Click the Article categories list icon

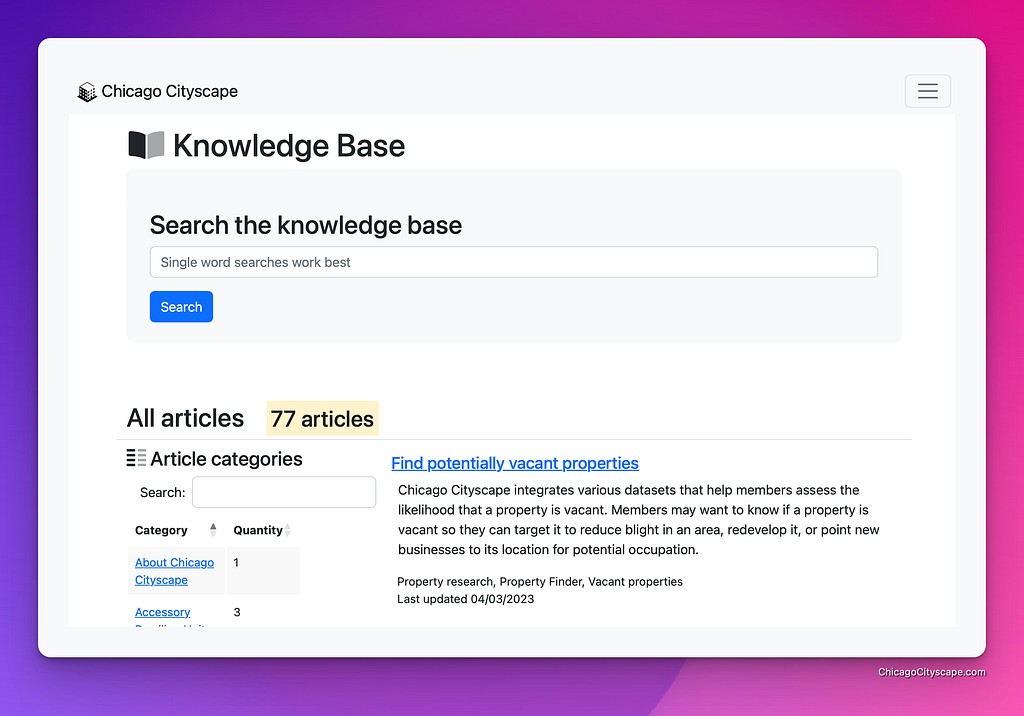pyautogui.click(x=136, y=458)
